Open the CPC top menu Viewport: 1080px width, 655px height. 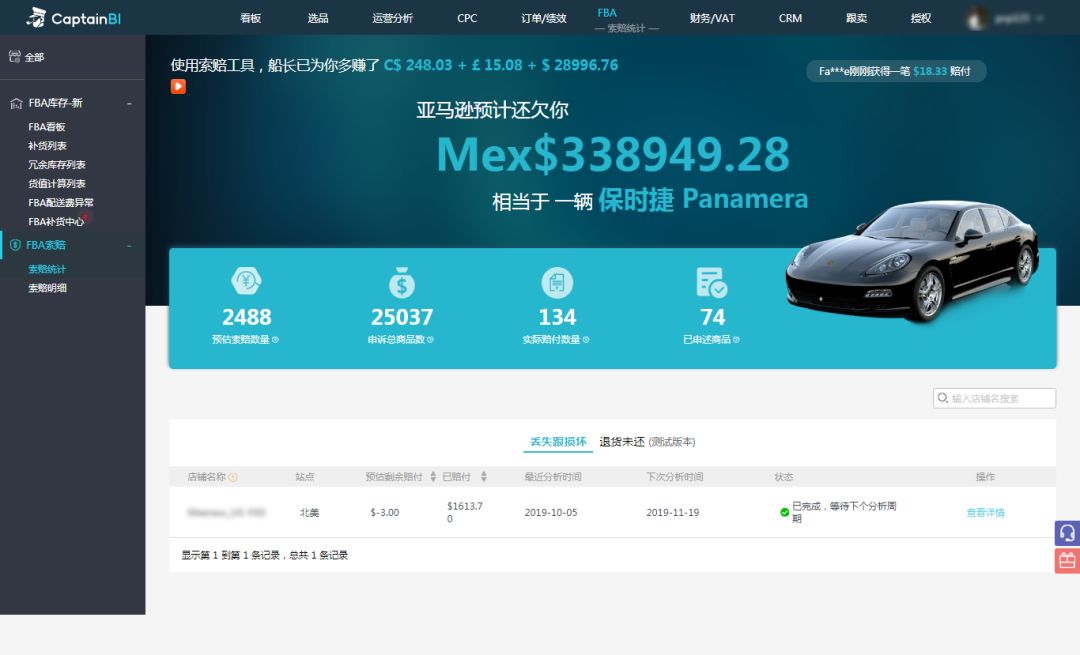467,19
